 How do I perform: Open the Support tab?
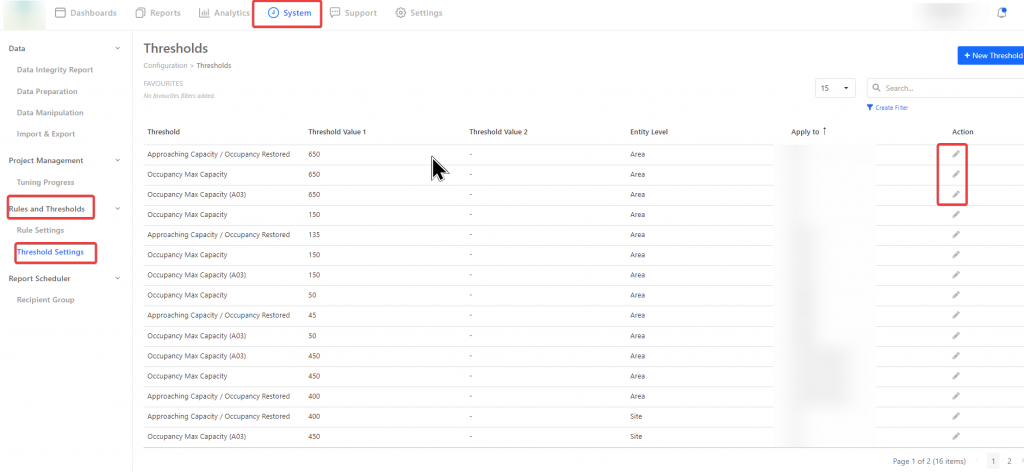pyautogui.click(x=352, y=13)
